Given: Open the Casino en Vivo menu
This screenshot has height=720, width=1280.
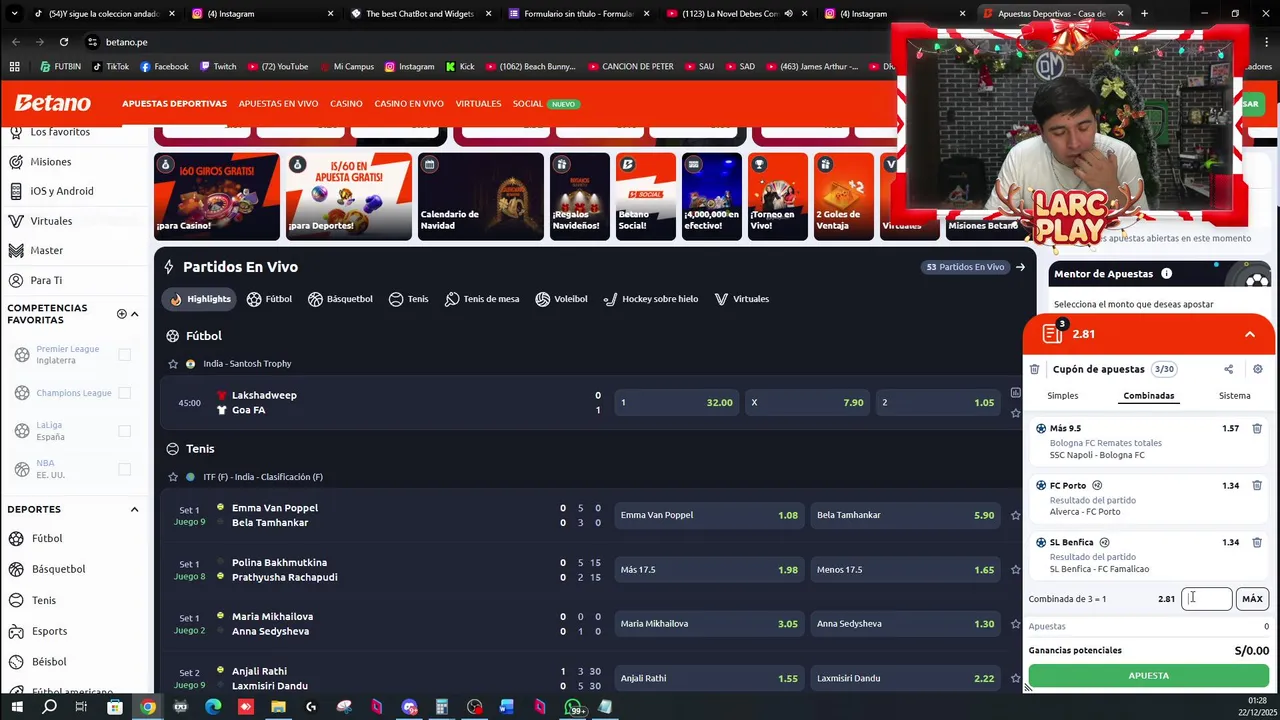Looking at the screenshot, I should [409, 103].
